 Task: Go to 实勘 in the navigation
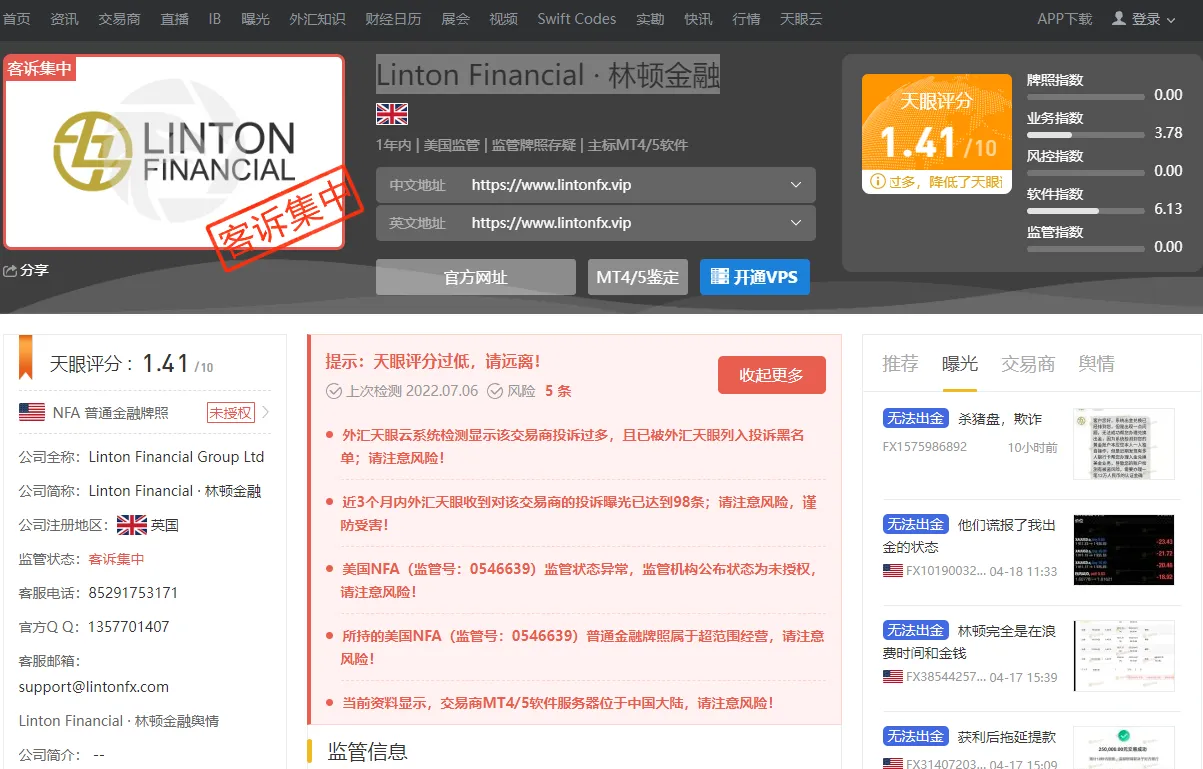(x=650, y=19)
